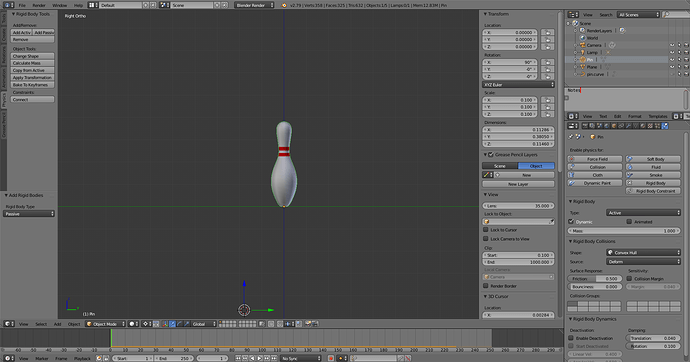The width and height of the screenshot is (690, 362).
Task: Click the Calculate Mass button
Action: (33, 63)
